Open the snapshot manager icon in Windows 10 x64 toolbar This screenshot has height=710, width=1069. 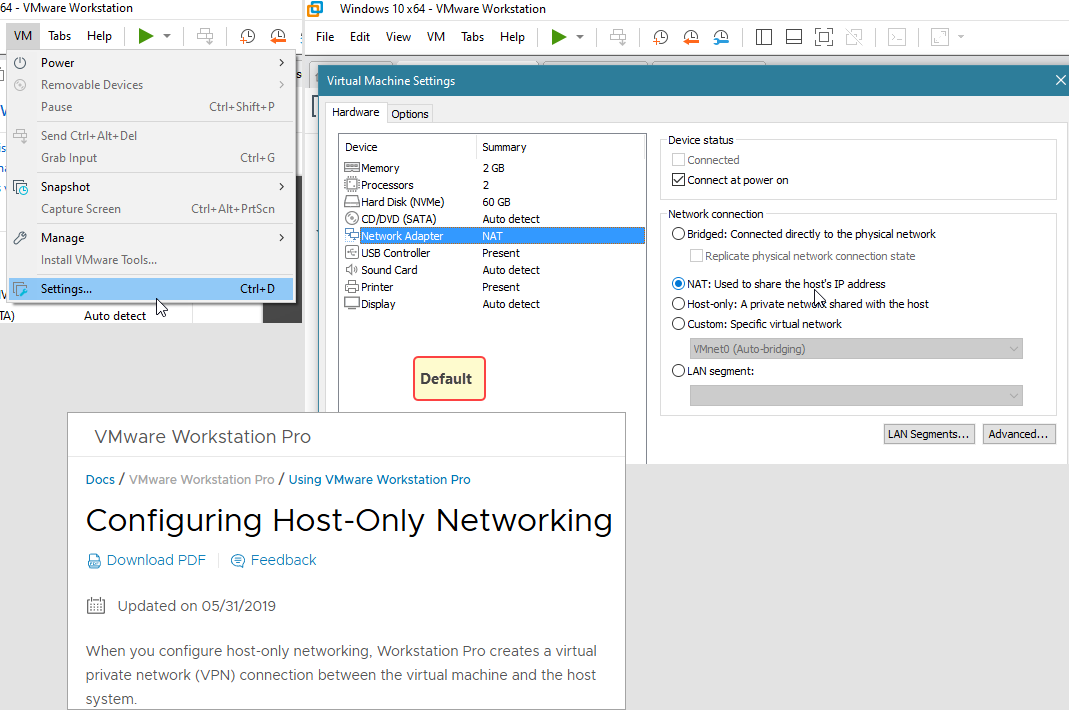(x=721, y=37)
